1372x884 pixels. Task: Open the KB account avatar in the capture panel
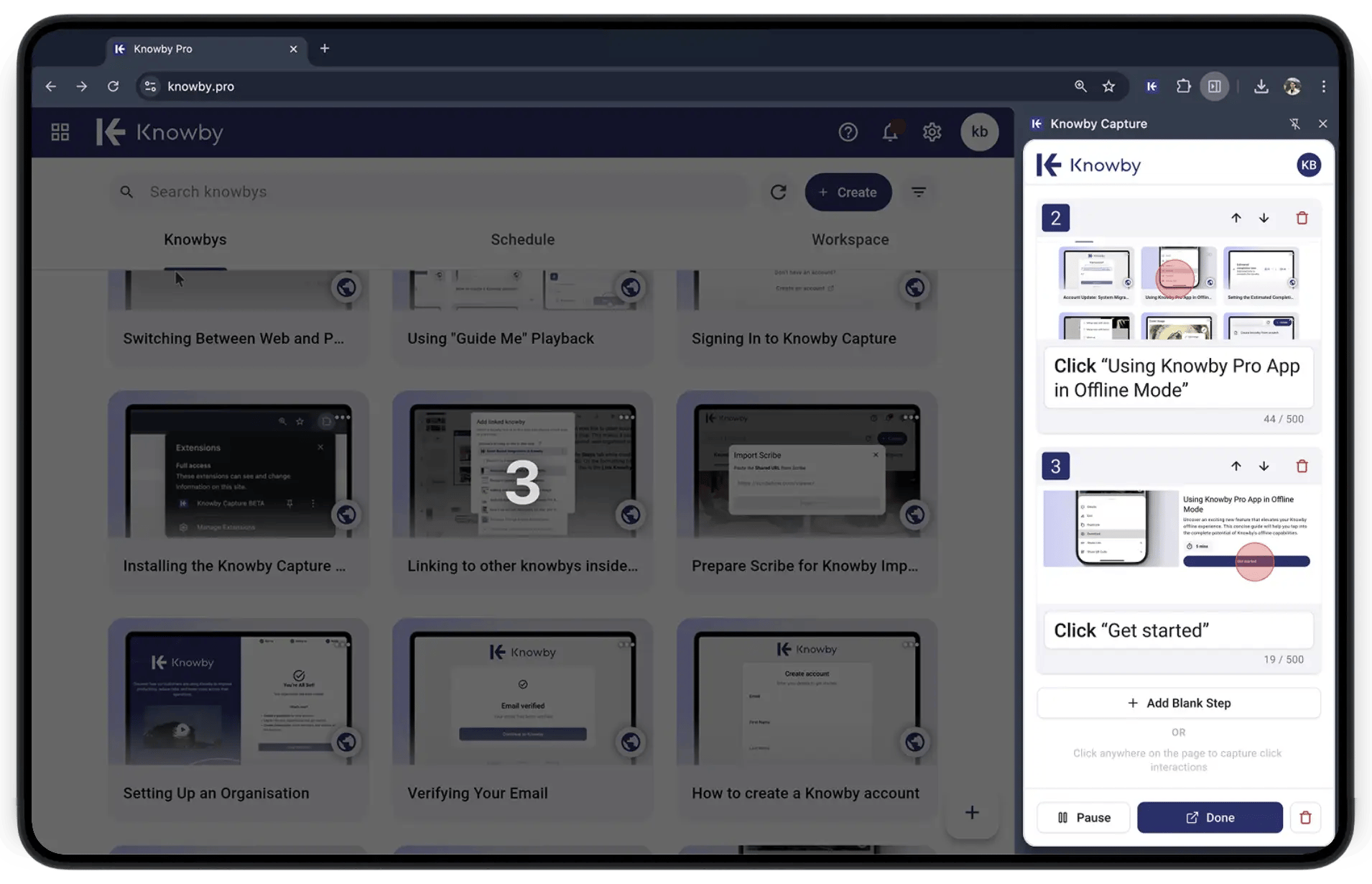1308,165
